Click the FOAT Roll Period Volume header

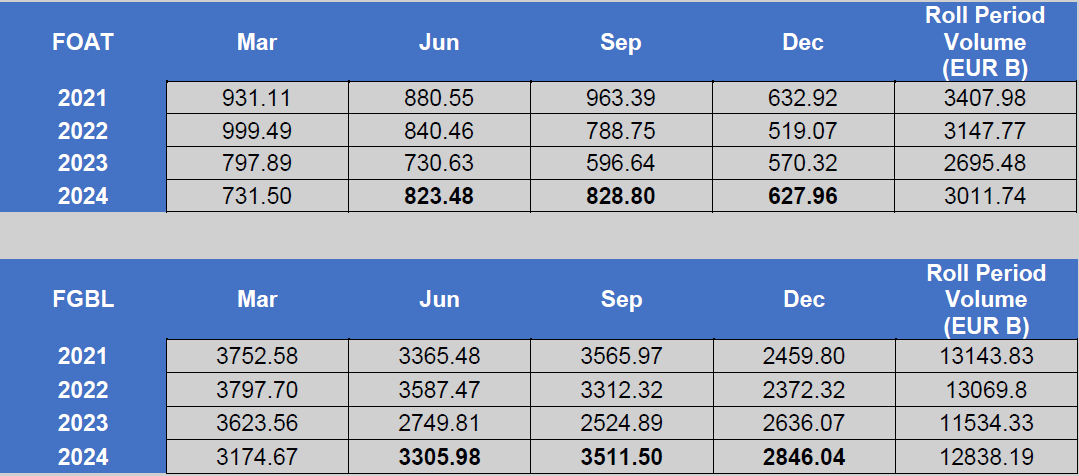985,43
